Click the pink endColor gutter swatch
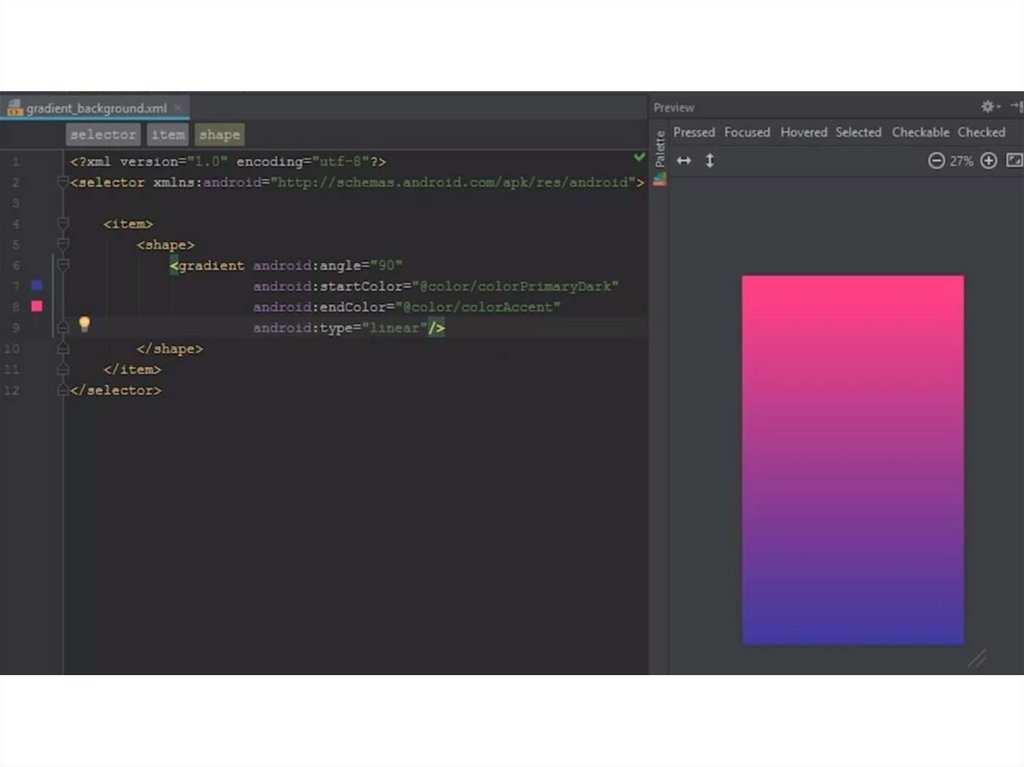The image size is (1024, 767). click(37, 306)
